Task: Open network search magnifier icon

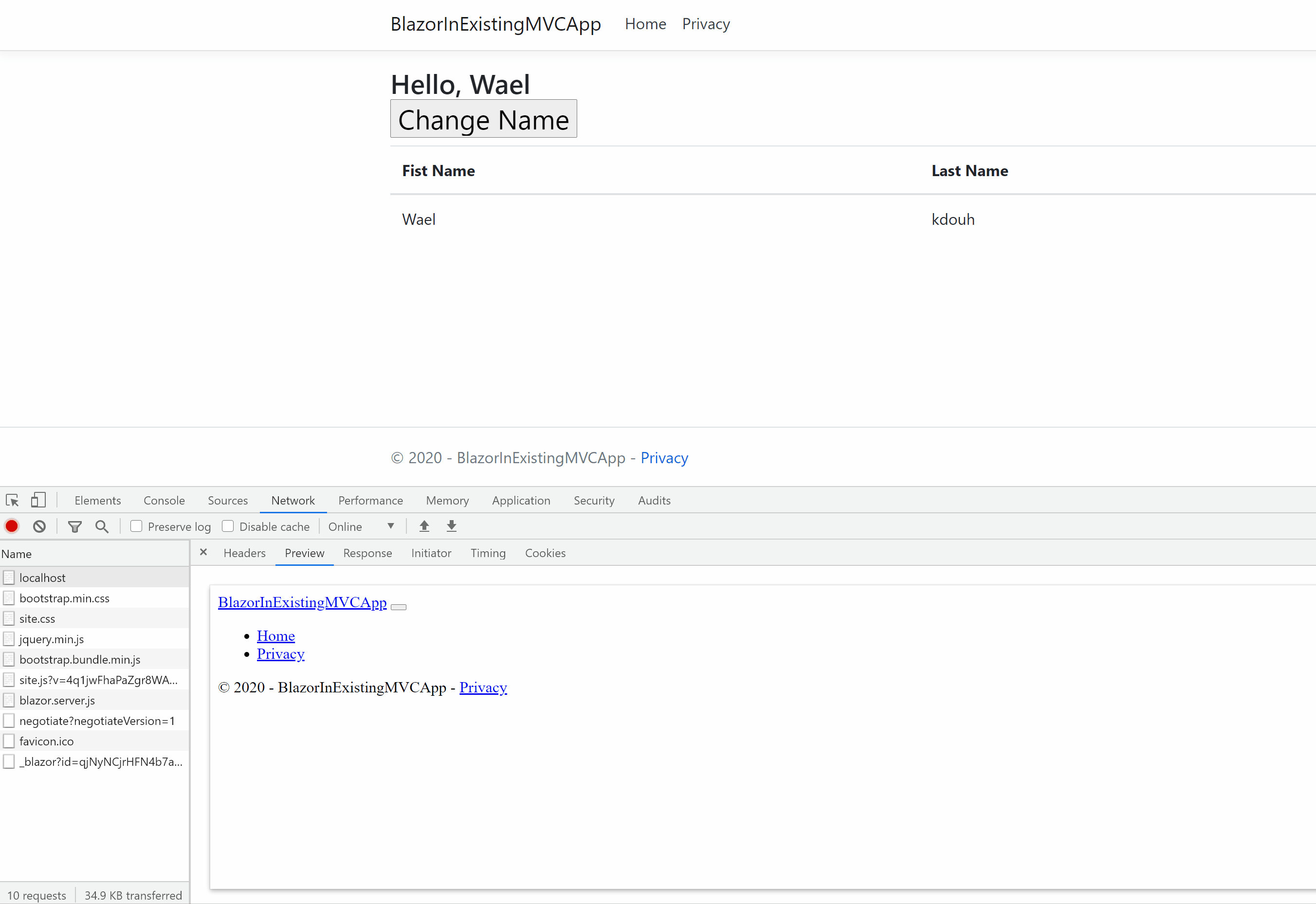Action: (102, 527)
